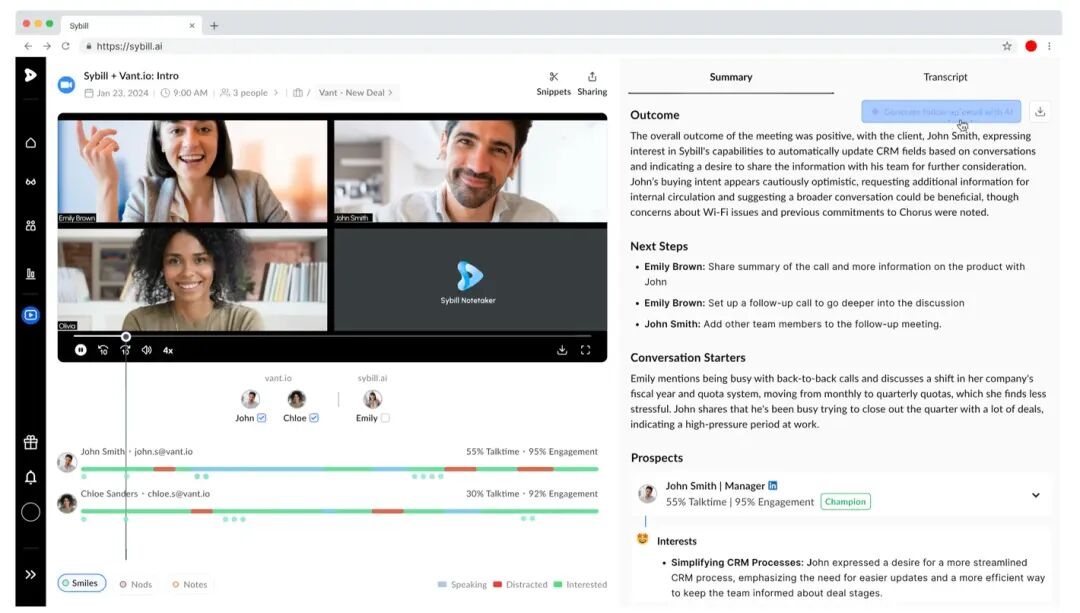
Task: Check the Emily participant checkbox
Action: click(x=385, y=418)
